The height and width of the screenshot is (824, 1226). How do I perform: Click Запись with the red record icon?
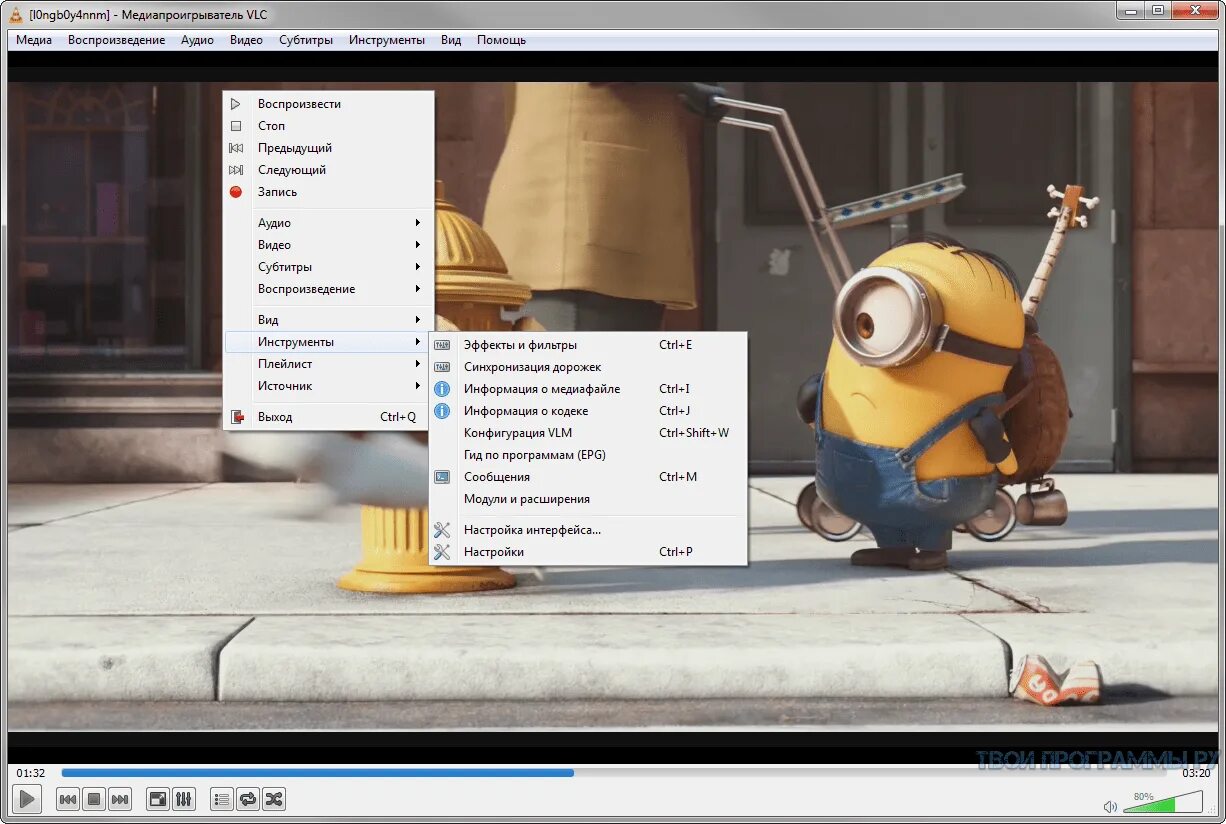point(277,192)
